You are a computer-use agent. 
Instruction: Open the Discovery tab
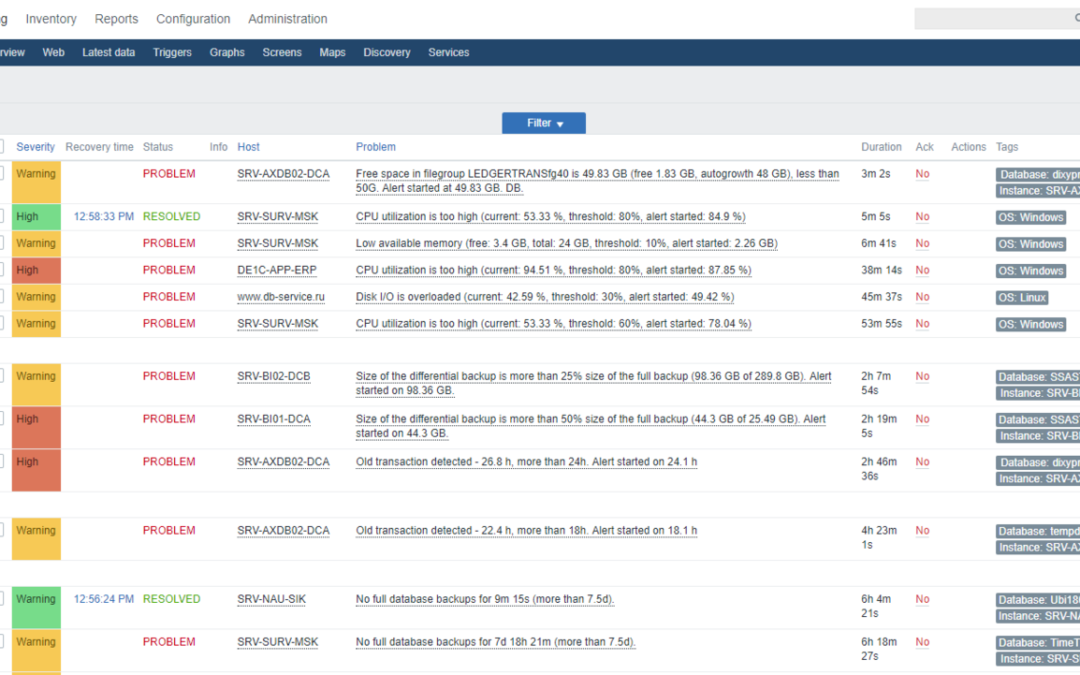[x=386, y=53]
